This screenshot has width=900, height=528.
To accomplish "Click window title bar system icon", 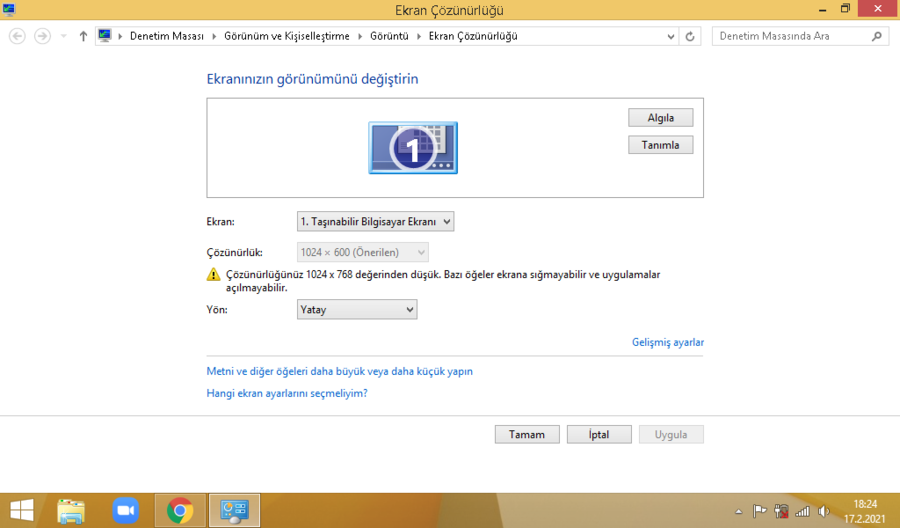I will point(9,9).
